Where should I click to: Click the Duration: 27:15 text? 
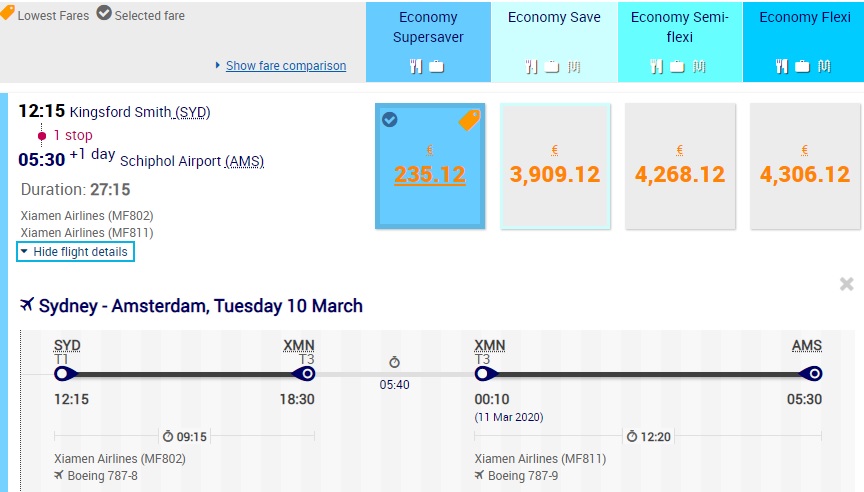click(x=75, y=190)
